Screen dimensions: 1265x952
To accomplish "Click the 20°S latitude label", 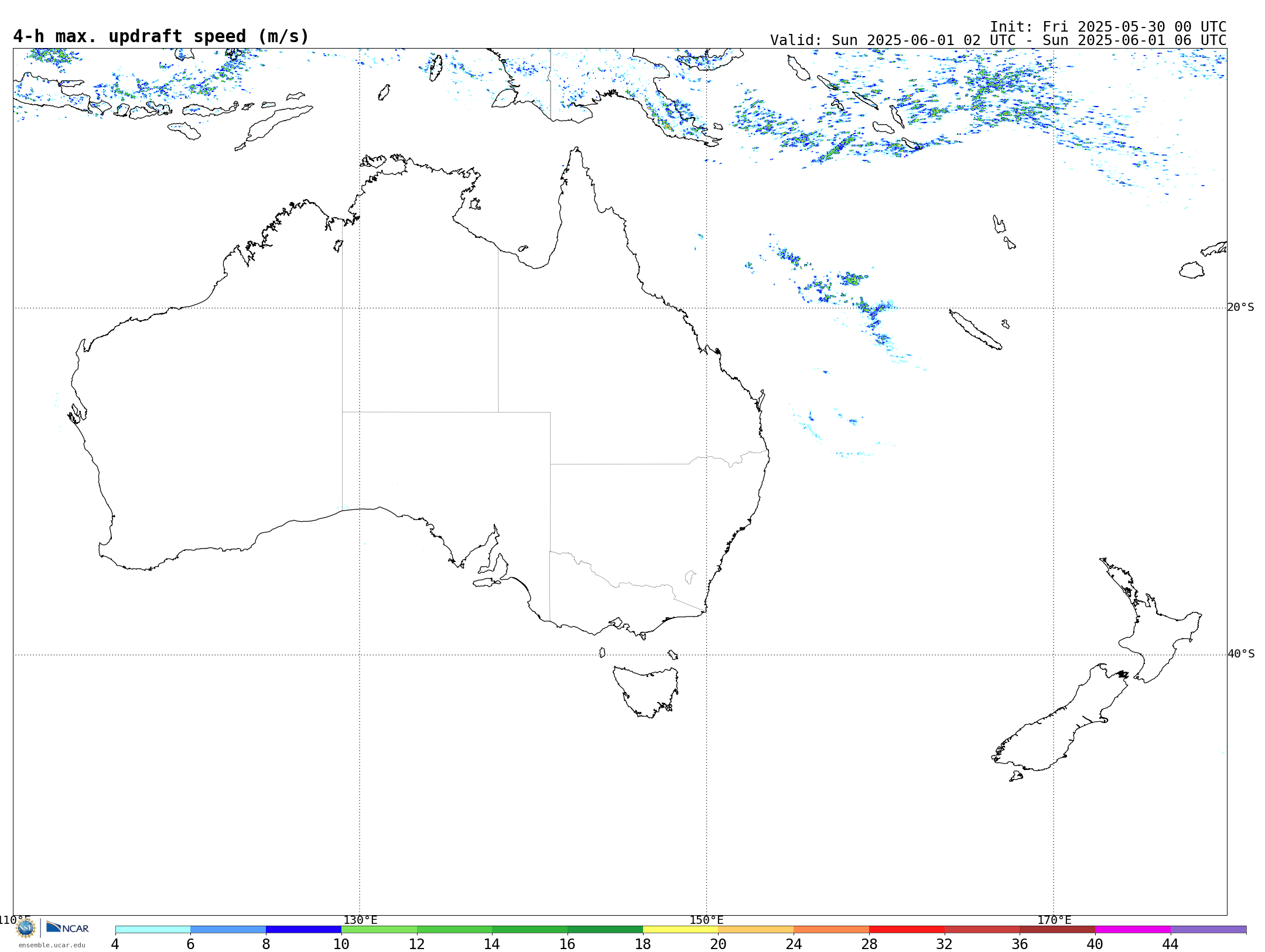I will tap(1240, 307).
